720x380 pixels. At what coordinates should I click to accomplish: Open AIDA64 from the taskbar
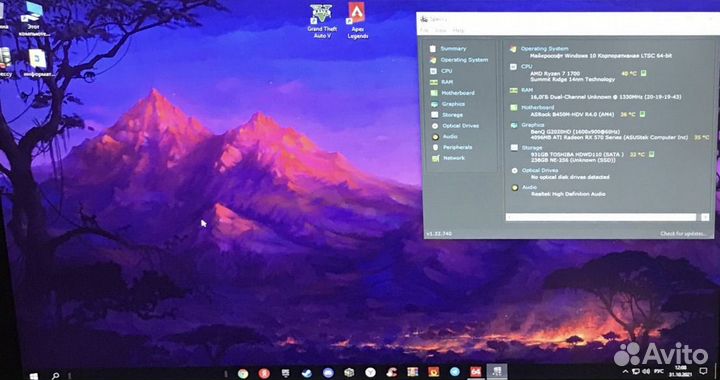pyautogui.click(x=476, y=372)
